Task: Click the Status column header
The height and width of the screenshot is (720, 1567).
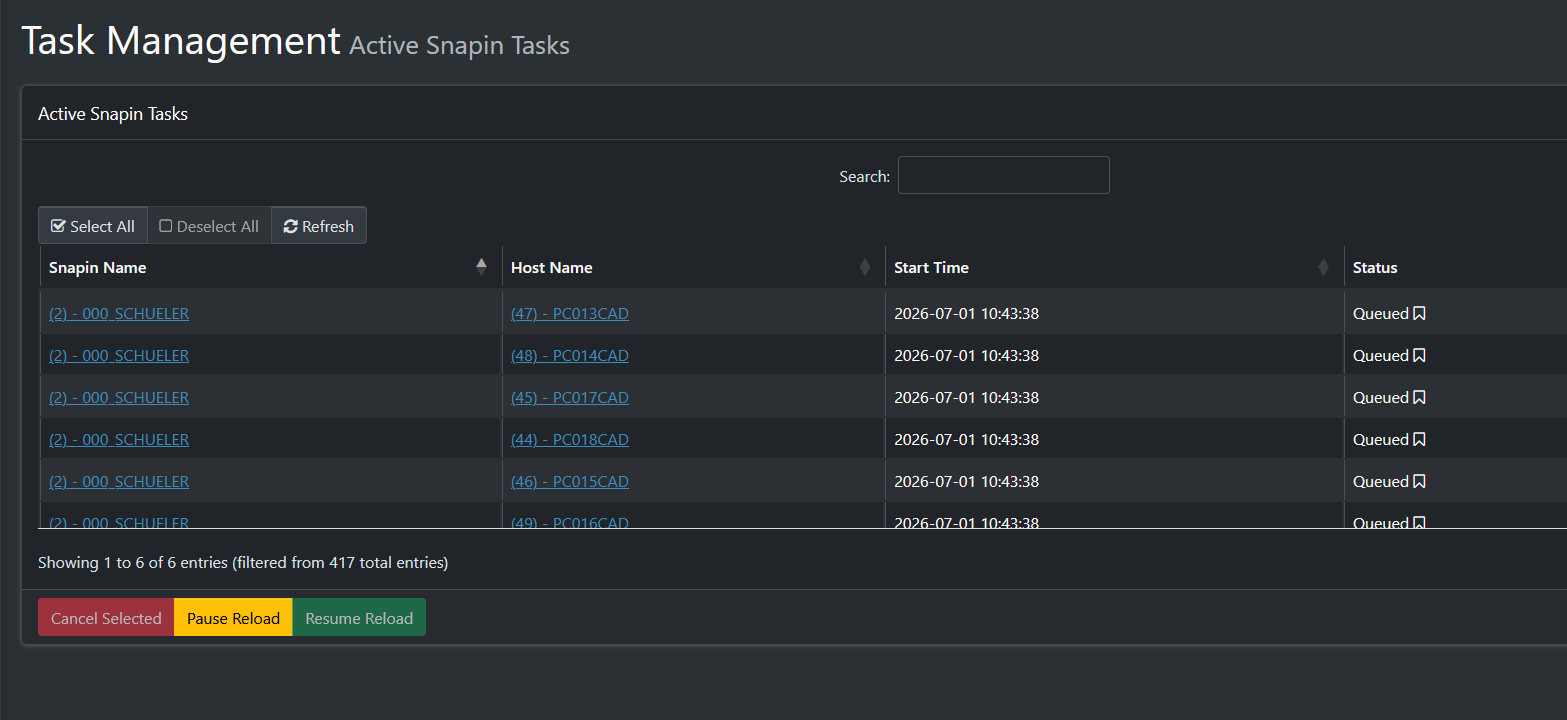Action: [1375, 268]
